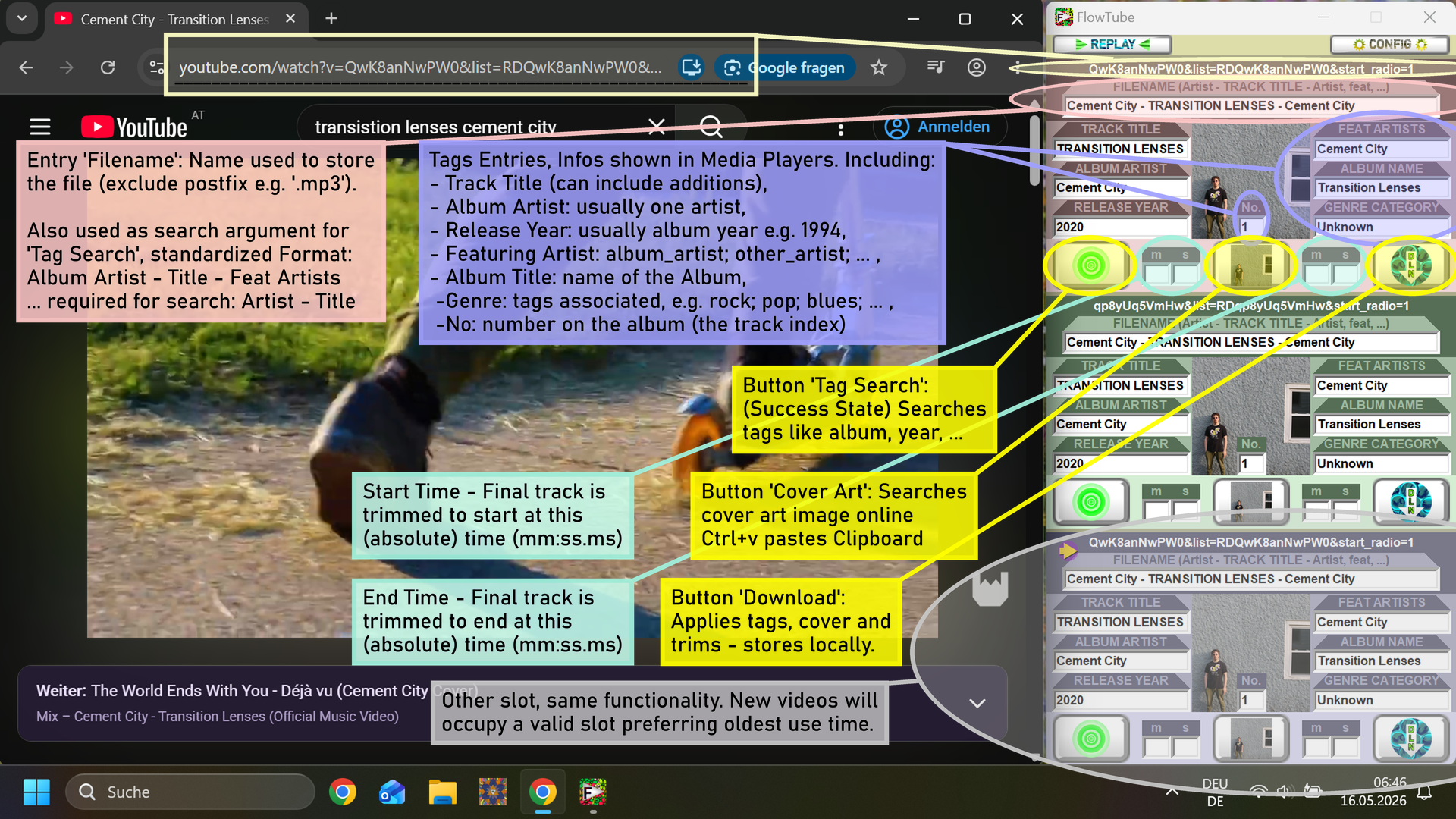Open File Explorer from taskbar
The height and width of the screenshot is (819, 1456).
(x=442, y=792)
